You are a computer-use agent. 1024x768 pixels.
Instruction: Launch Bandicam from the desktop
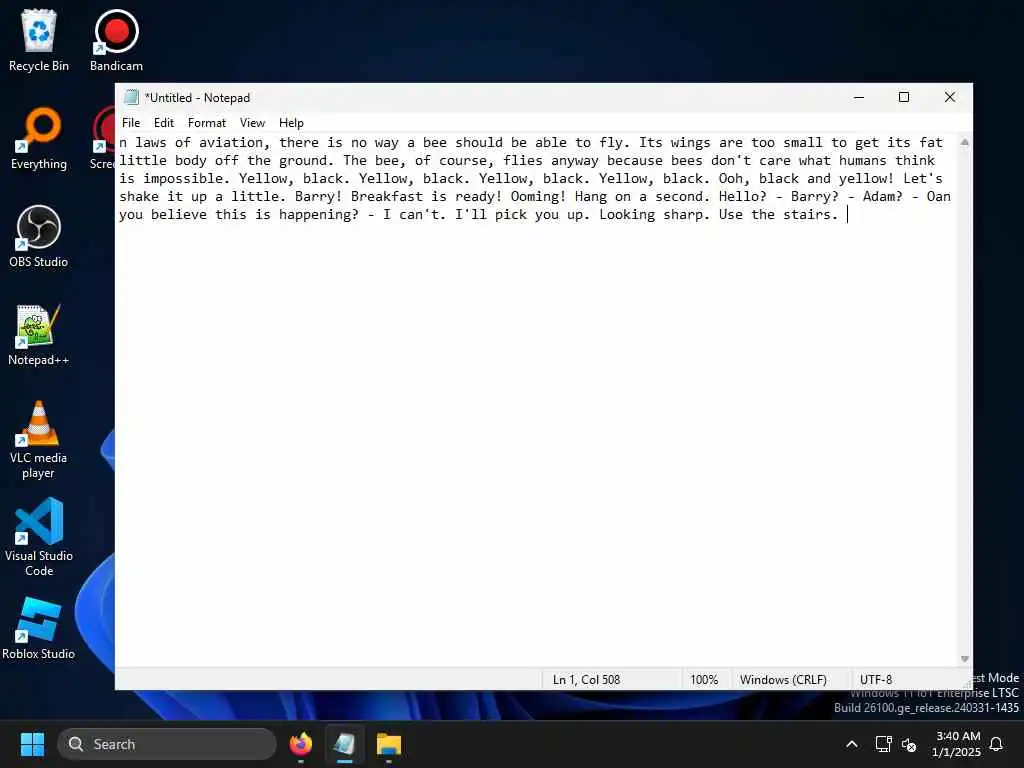[116, 40]
